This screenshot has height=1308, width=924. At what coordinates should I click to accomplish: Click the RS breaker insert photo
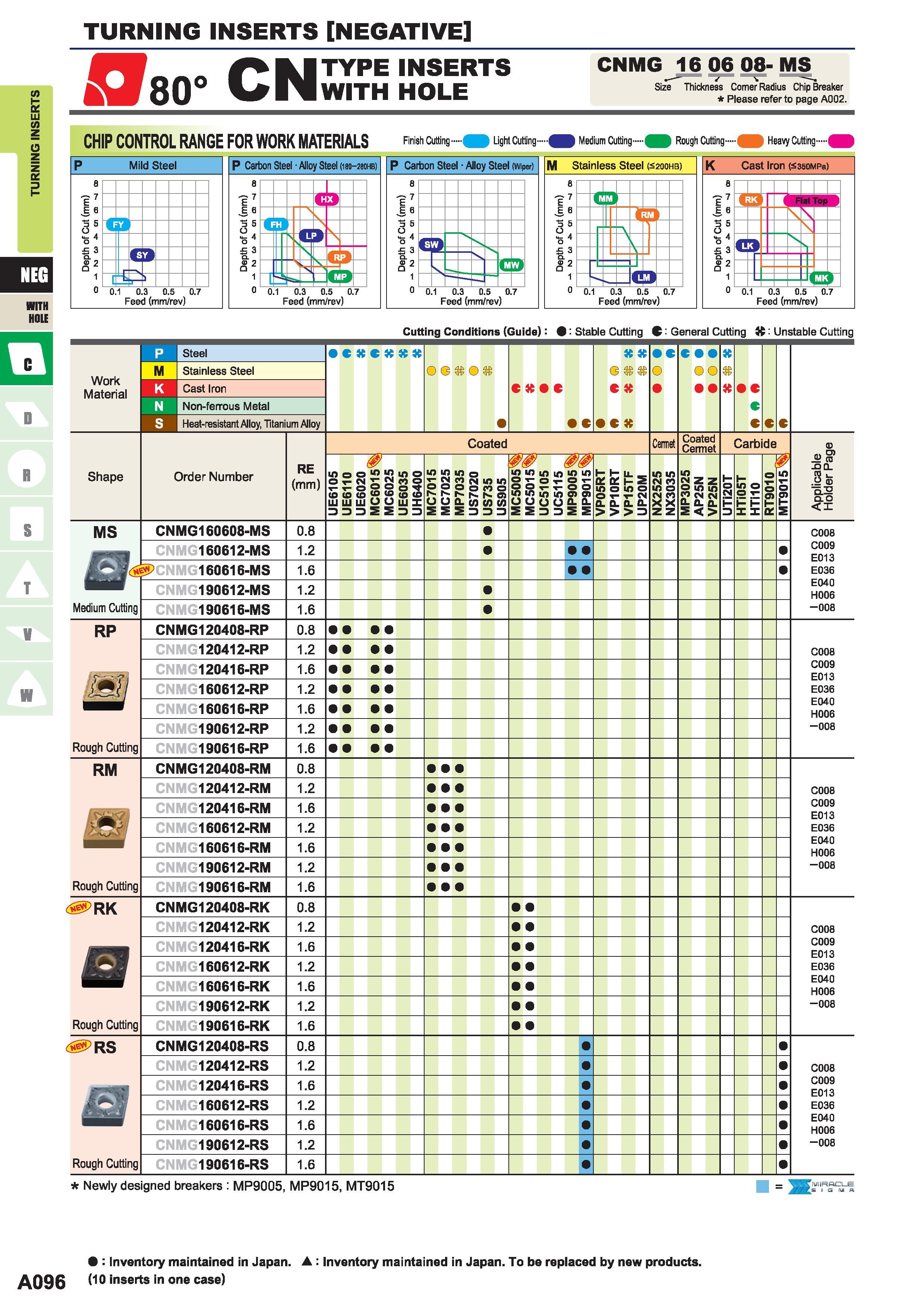pyautogui.click(x=106, y=1105)
